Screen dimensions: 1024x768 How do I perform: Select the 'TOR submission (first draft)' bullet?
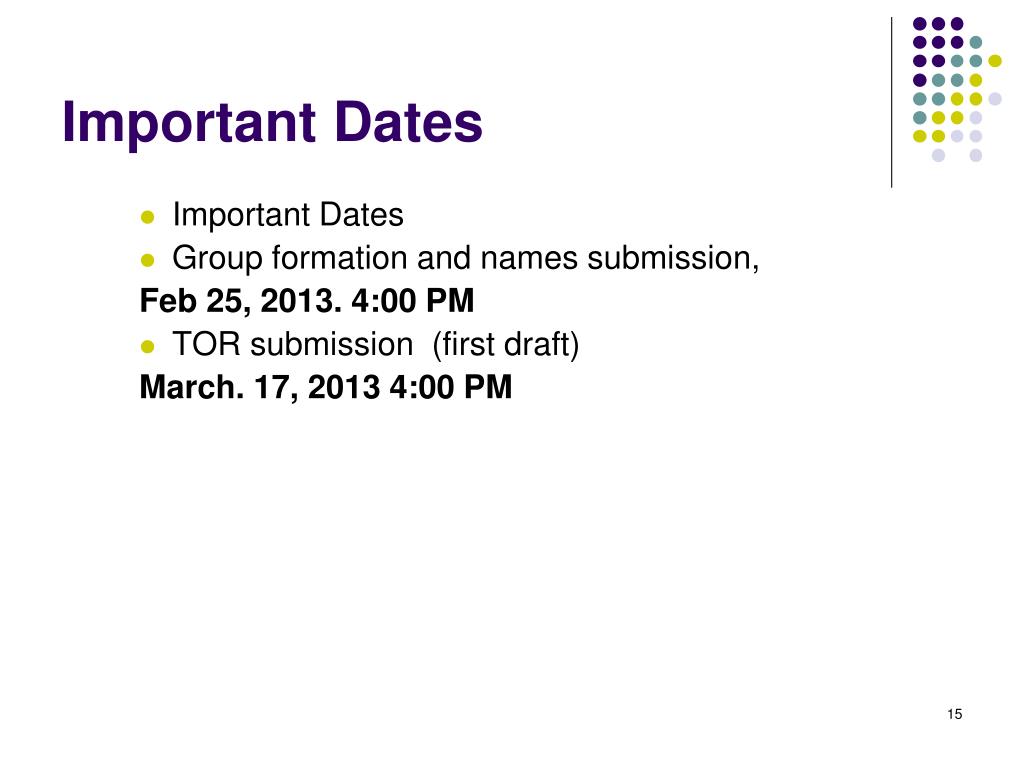point(376,345)
